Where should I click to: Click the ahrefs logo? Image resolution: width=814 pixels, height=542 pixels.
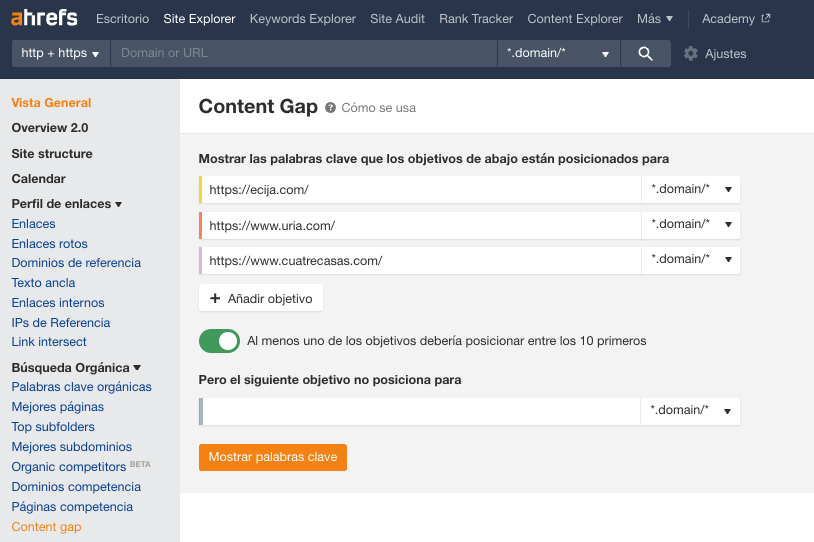[44, 18]
